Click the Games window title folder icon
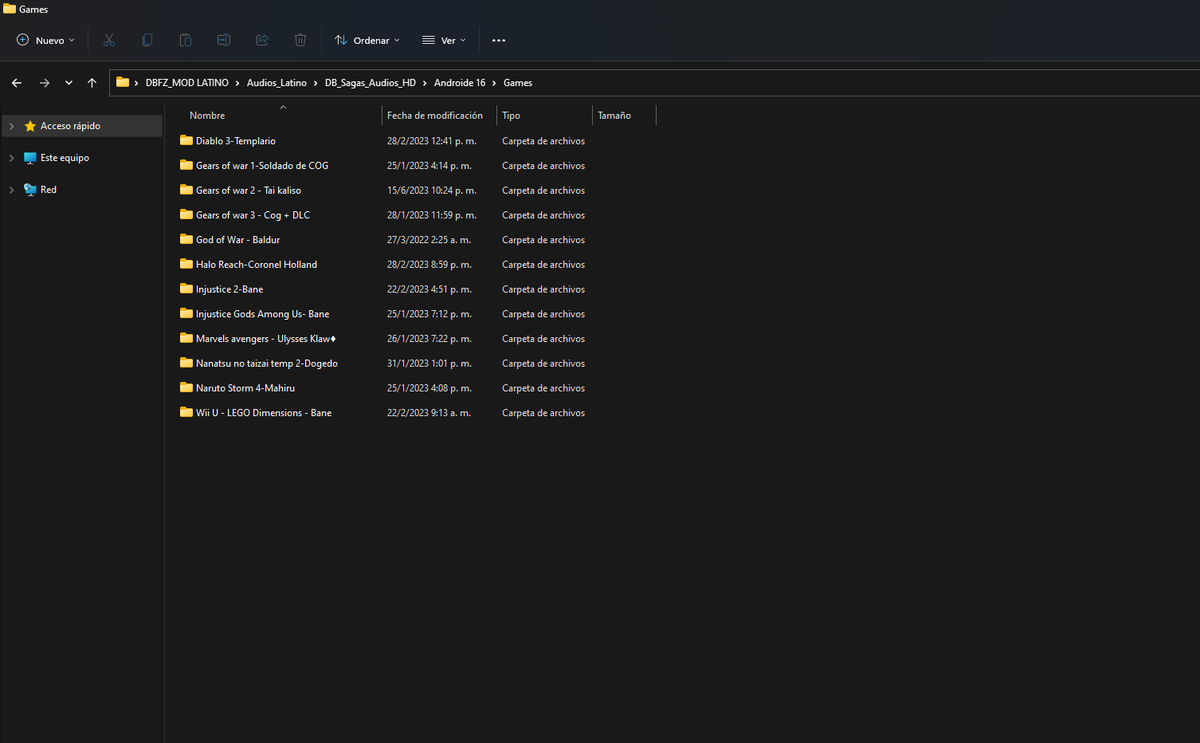 9,9
